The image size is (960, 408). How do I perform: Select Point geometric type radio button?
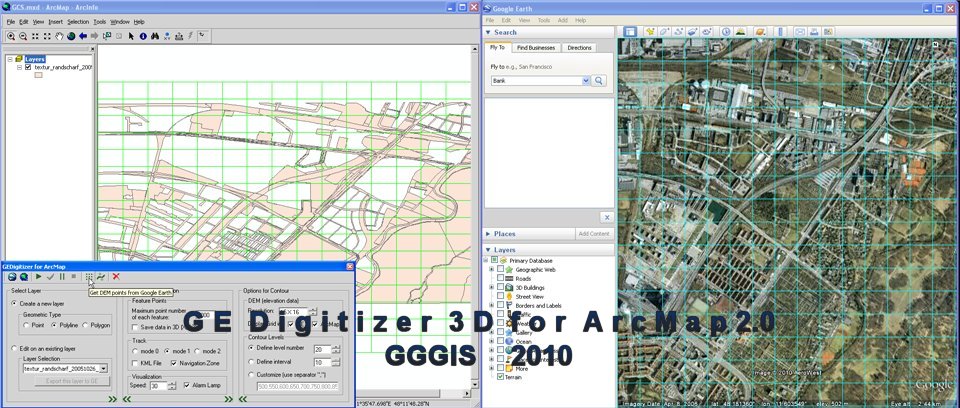point(26,325)
